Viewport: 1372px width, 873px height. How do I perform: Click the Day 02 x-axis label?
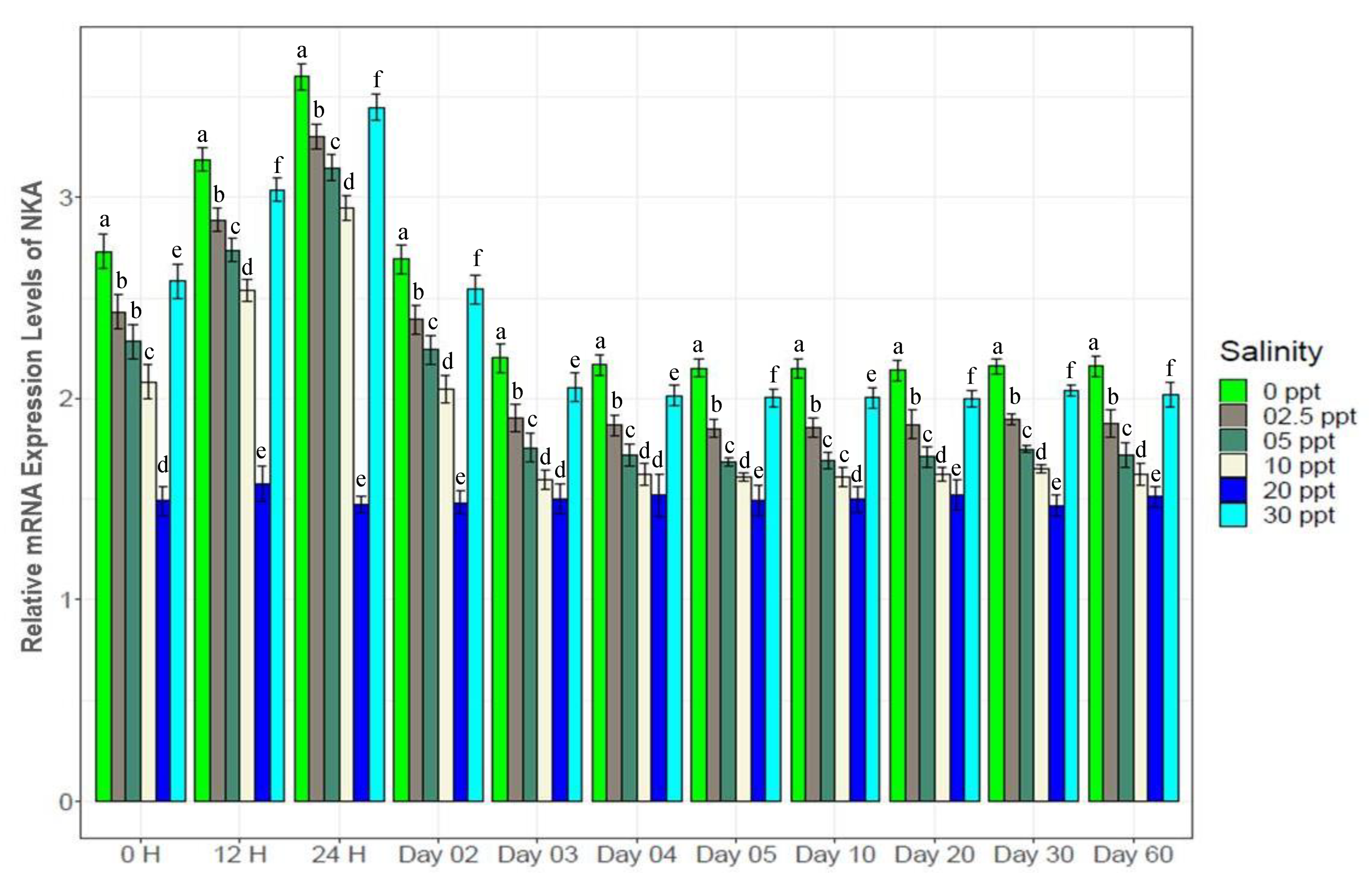[x=438, y=855]
